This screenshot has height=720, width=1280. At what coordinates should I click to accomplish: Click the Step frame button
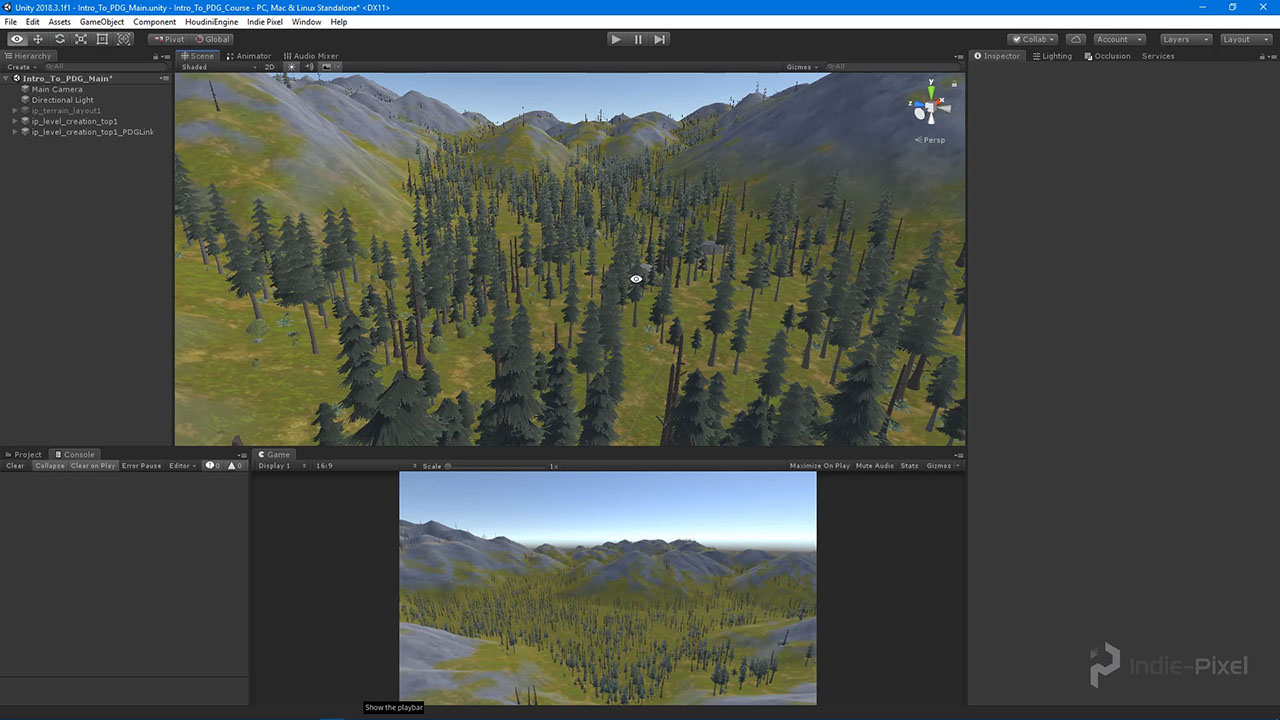point(659,39)
